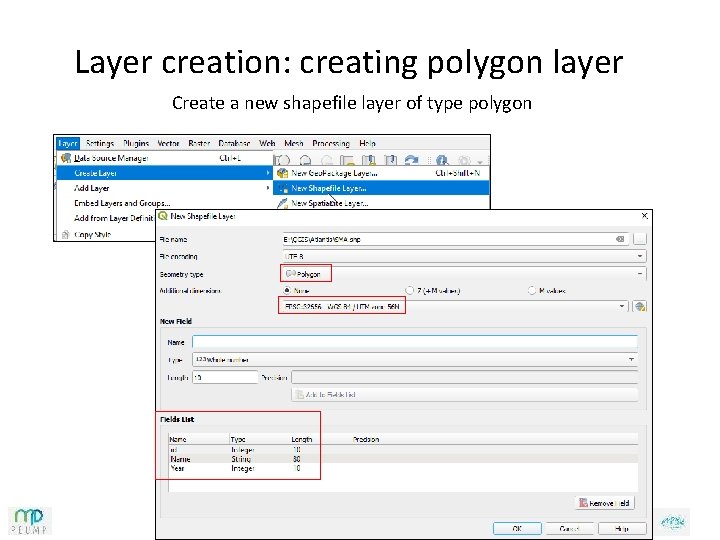This screenshot has width=720, height=540.
Task: Select Add Layer submenu entry
Action: click(164, 188)
